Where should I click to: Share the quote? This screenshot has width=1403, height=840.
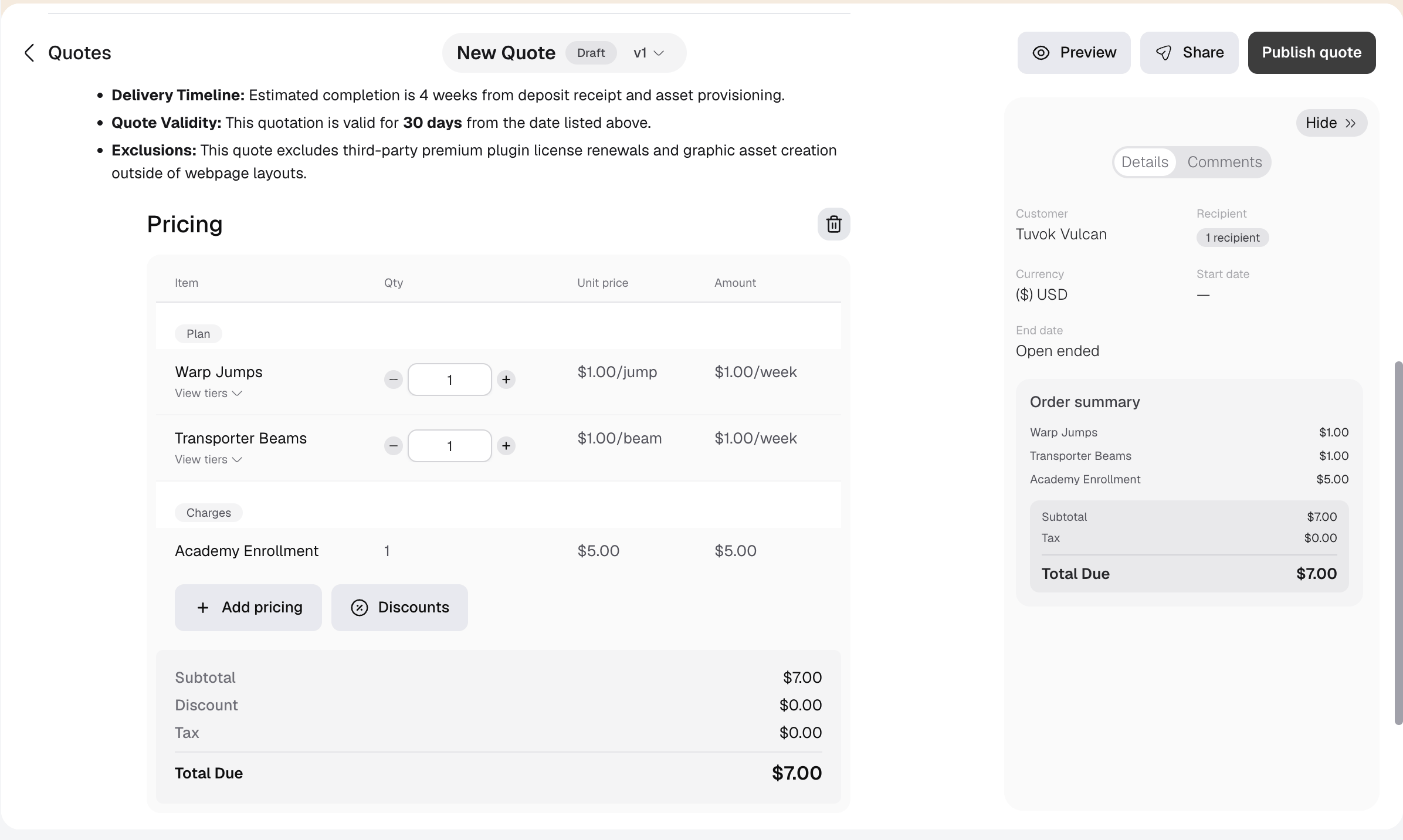tap(1189, 53)
